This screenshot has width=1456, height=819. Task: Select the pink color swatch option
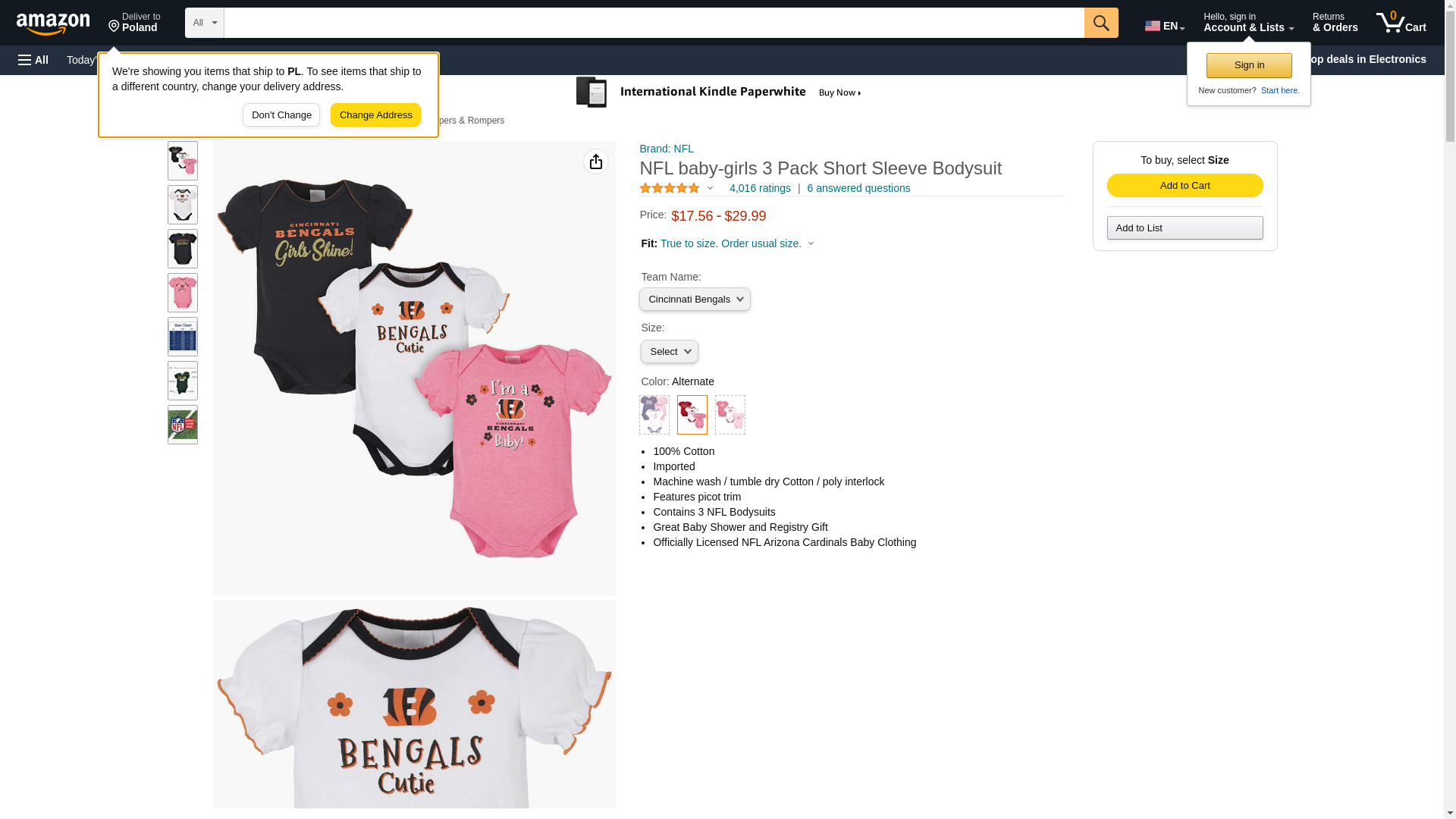(x=730, y=415)
